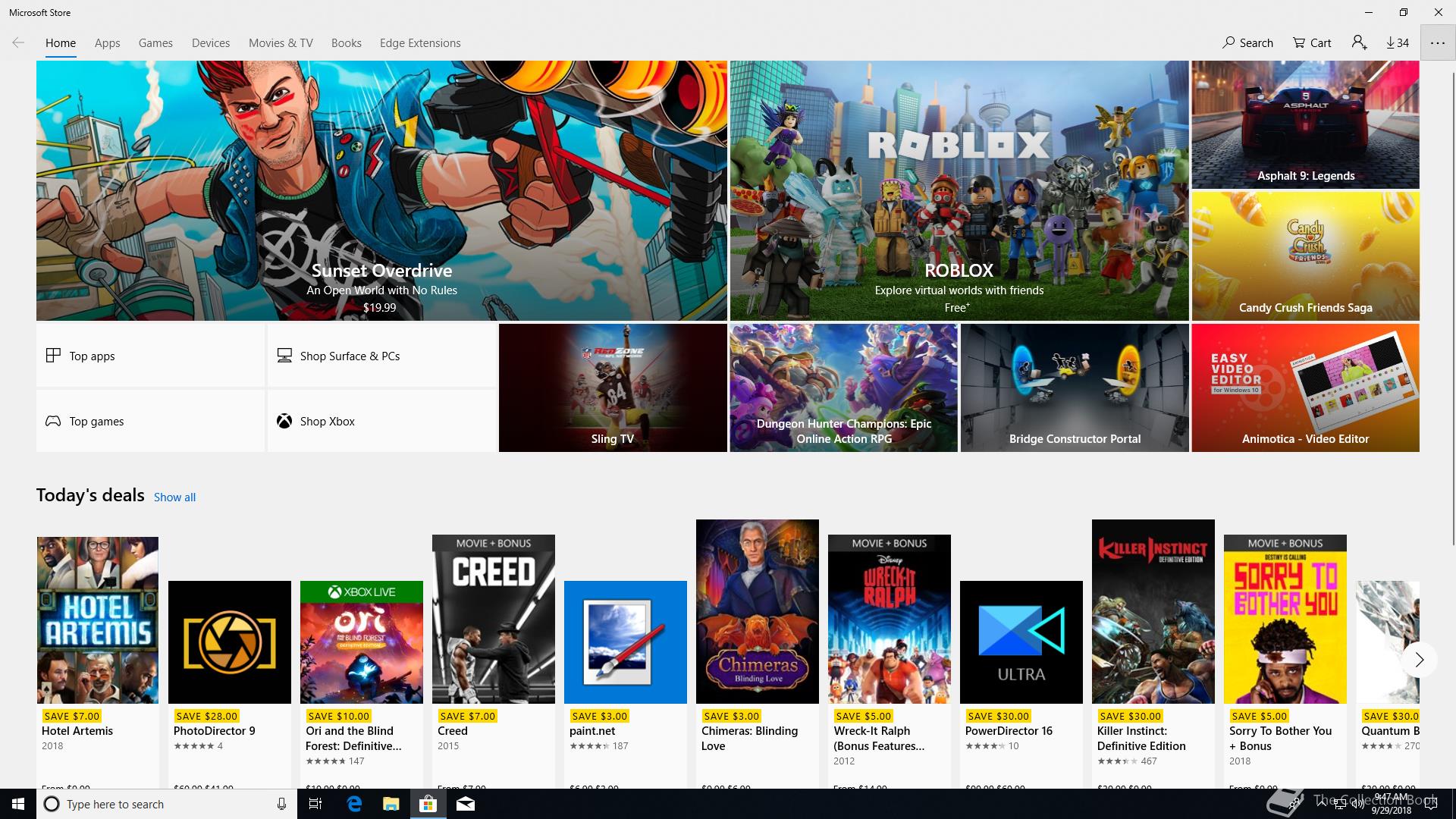Switch to the Games tab
The height and width of the screenshot is (819, 1456).
(x=155, y=42)
